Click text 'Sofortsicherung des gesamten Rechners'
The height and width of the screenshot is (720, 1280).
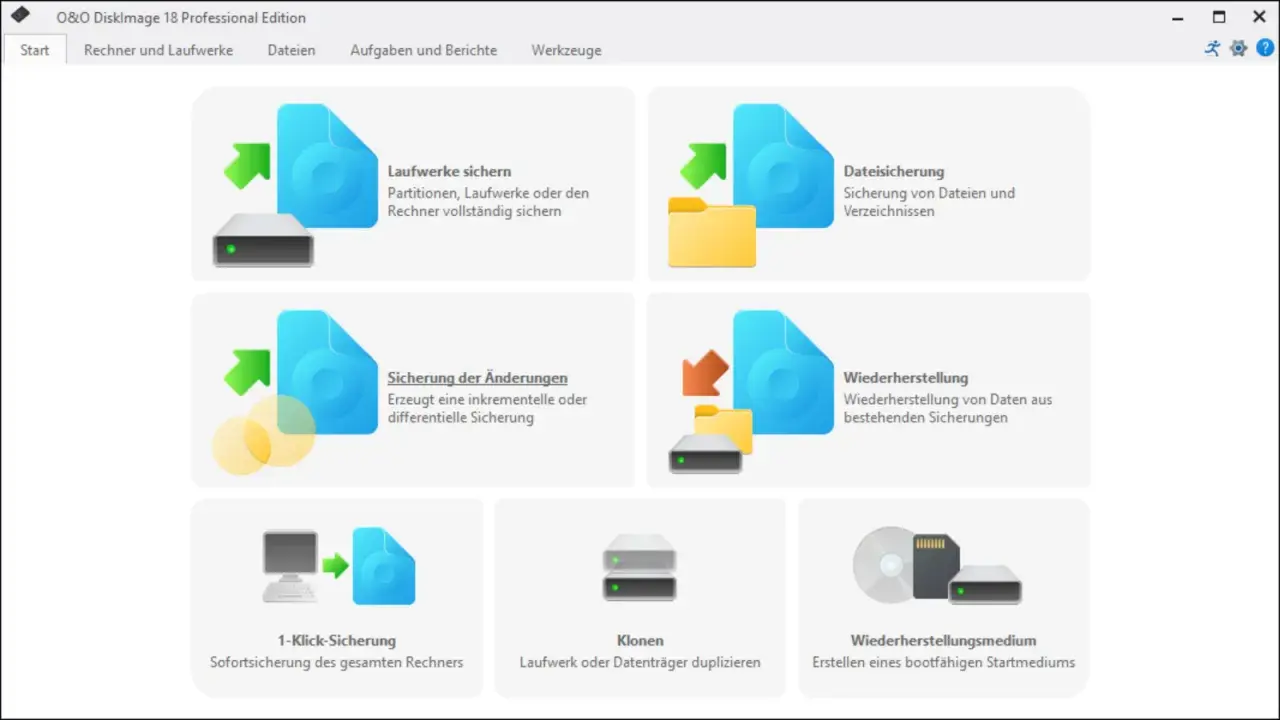tap(337, 662)
